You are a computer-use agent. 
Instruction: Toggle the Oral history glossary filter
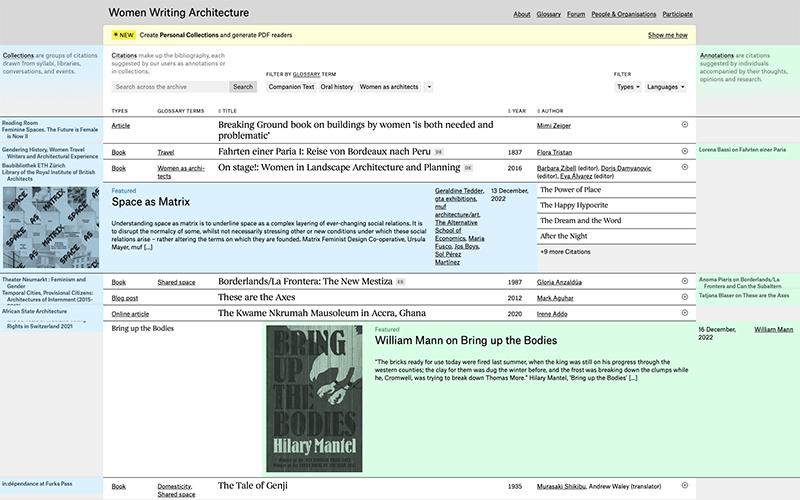(337, 87)
